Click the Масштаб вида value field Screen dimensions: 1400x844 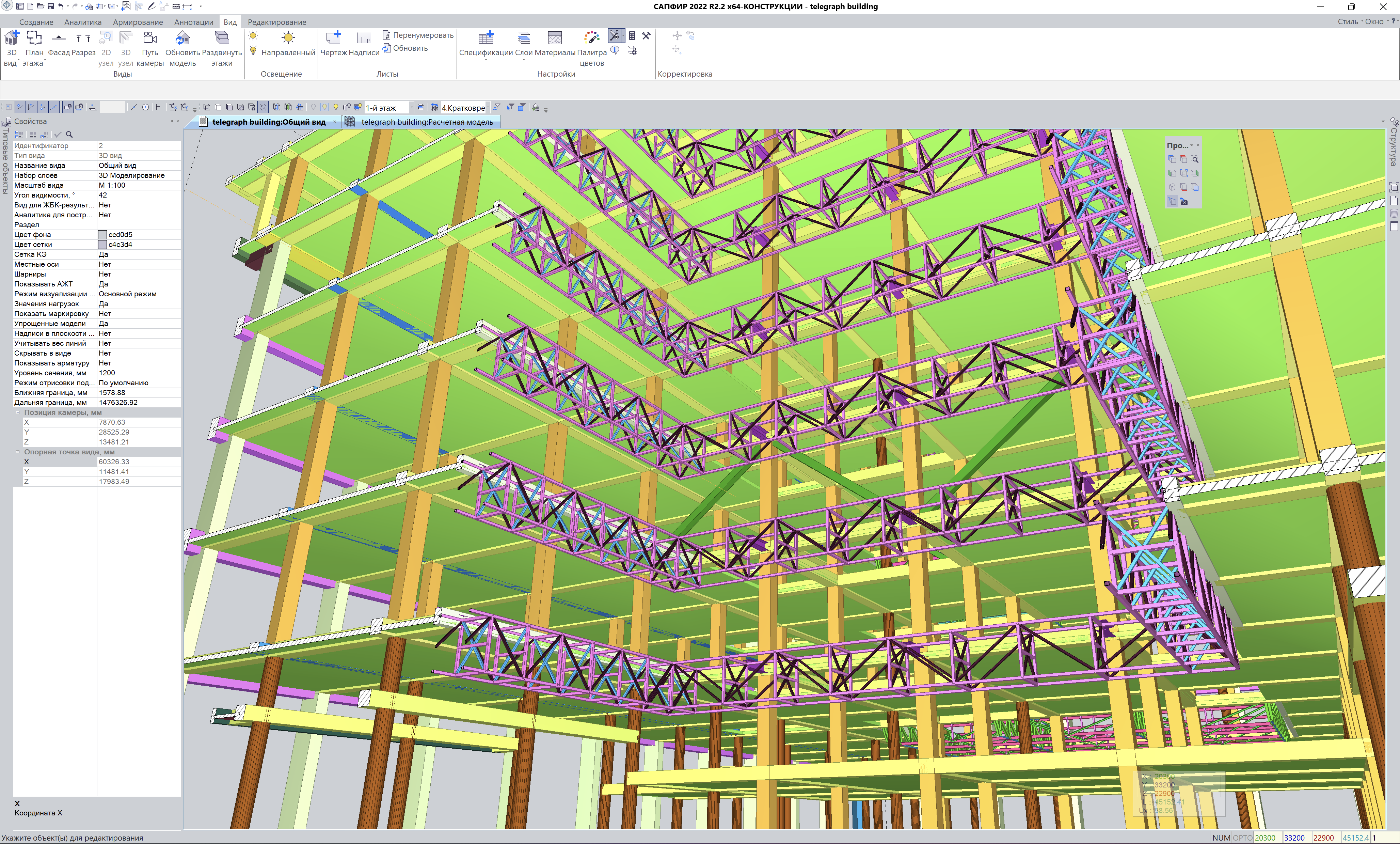139,185
